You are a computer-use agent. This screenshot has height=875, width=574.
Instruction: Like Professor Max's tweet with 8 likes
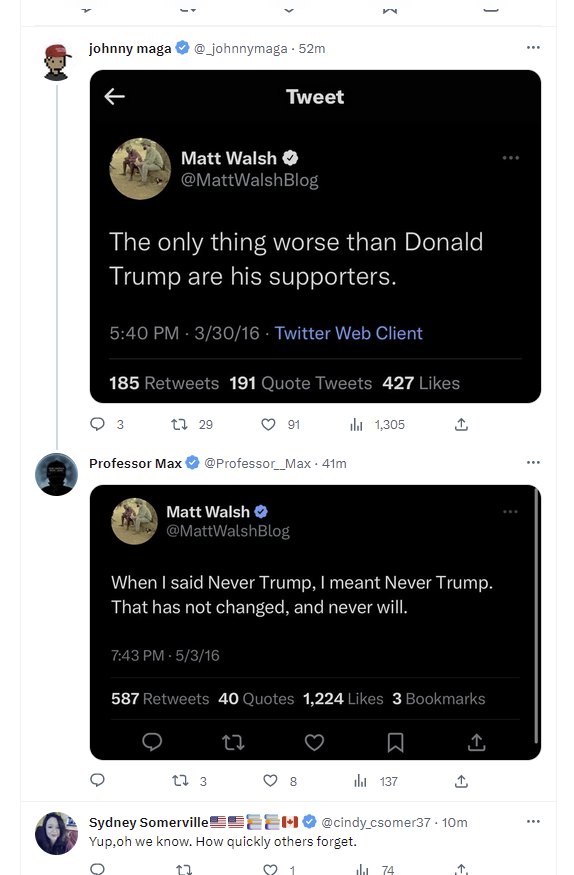[x=271, y=781]
